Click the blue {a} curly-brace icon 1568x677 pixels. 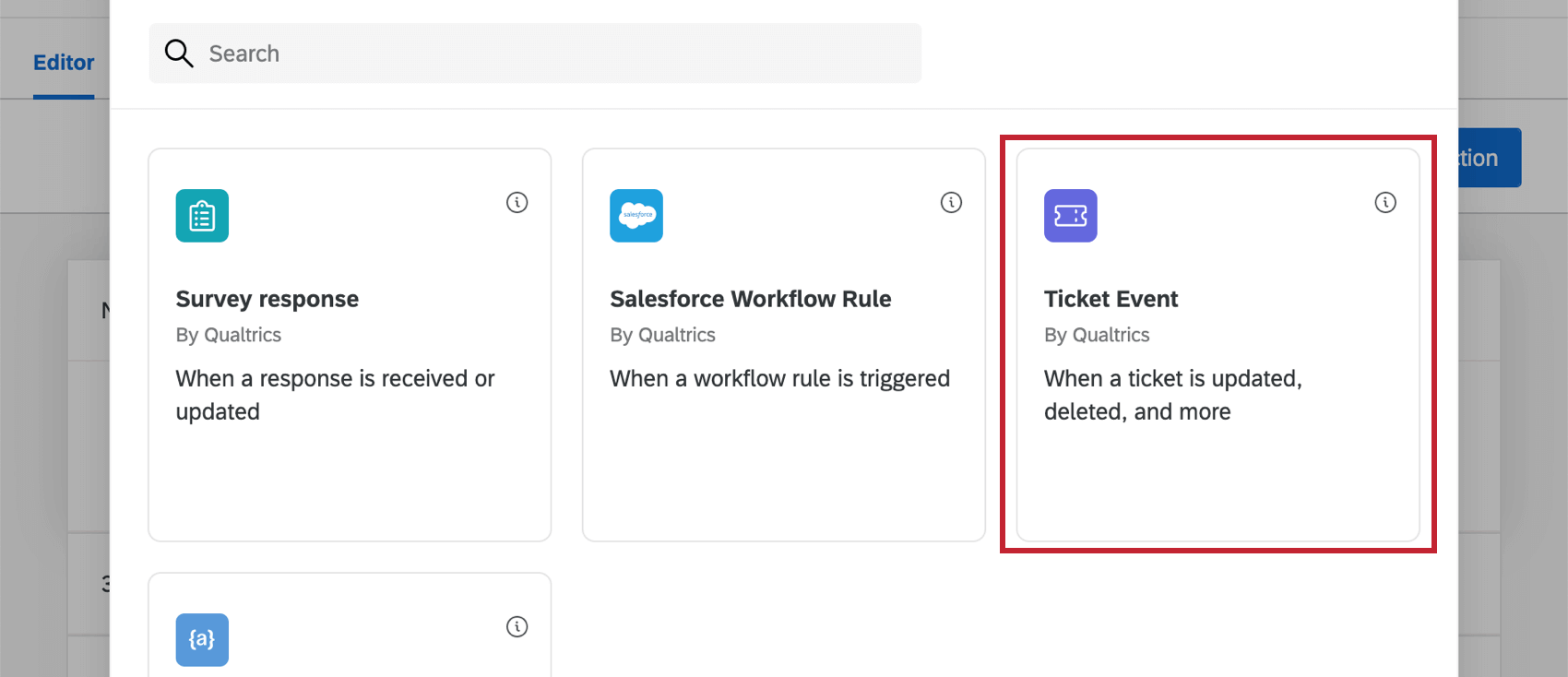click(x=202, y=639)
